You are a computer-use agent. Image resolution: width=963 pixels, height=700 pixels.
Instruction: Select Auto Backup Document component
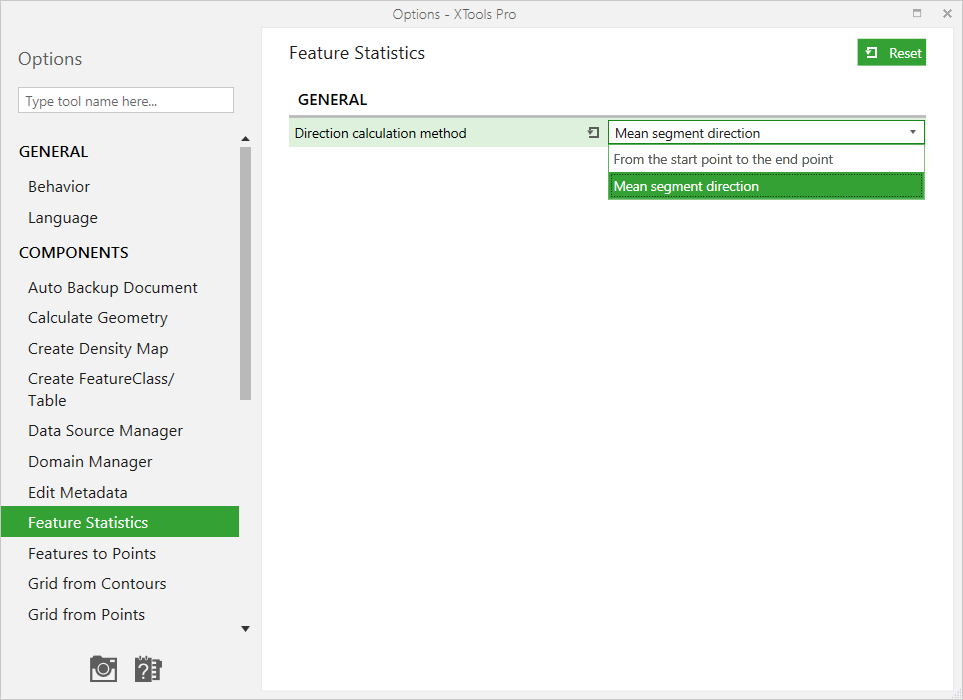coord(113,288)
